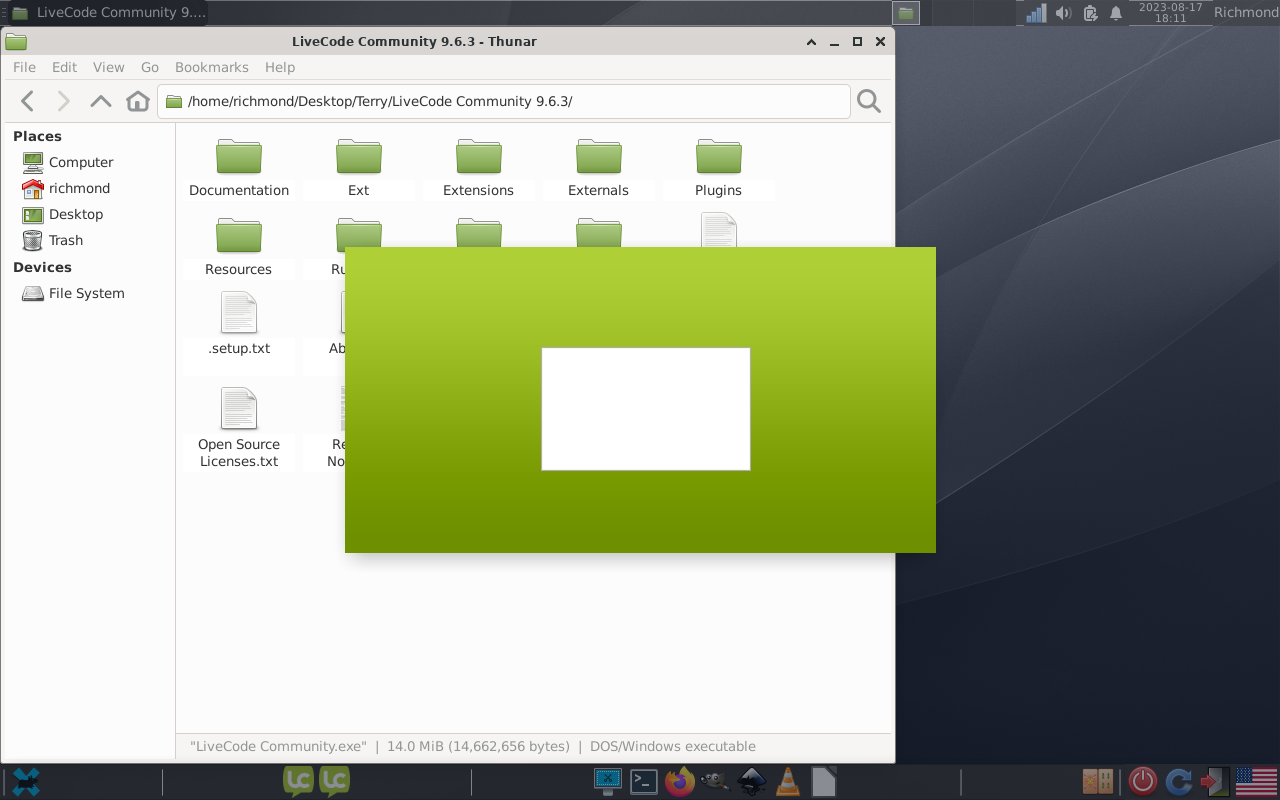Click the Thunar window menu icon in title bar

[15, 42]
